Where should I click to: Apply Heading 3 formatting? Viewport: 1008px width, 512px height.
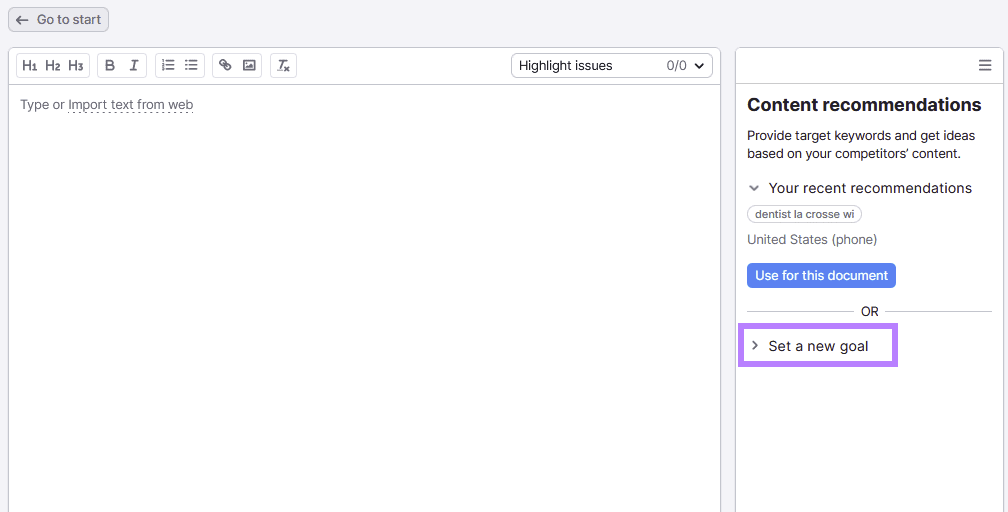click(x=76, y=66)
